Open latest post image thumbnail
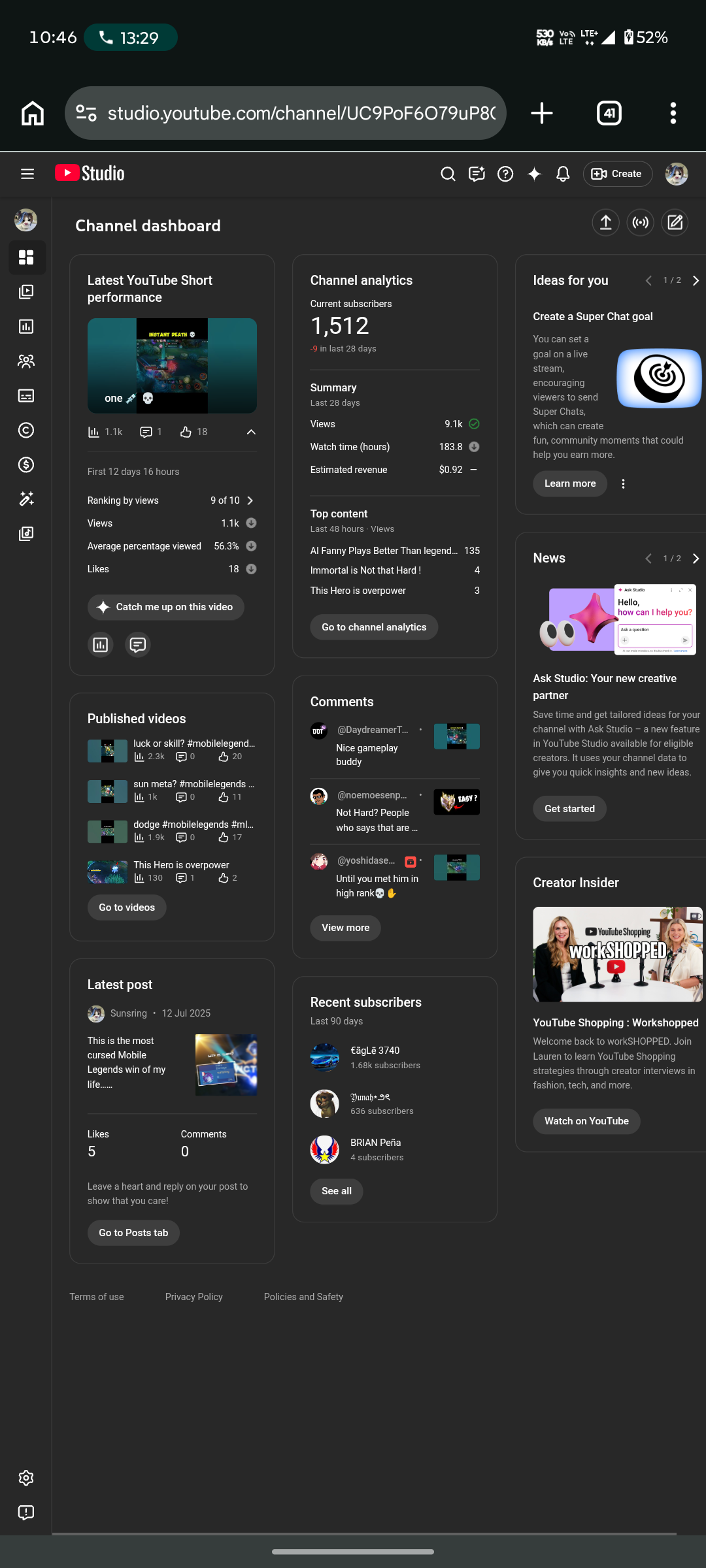The height and width of the screenshot is (1568, 706). coord(226,1065)
